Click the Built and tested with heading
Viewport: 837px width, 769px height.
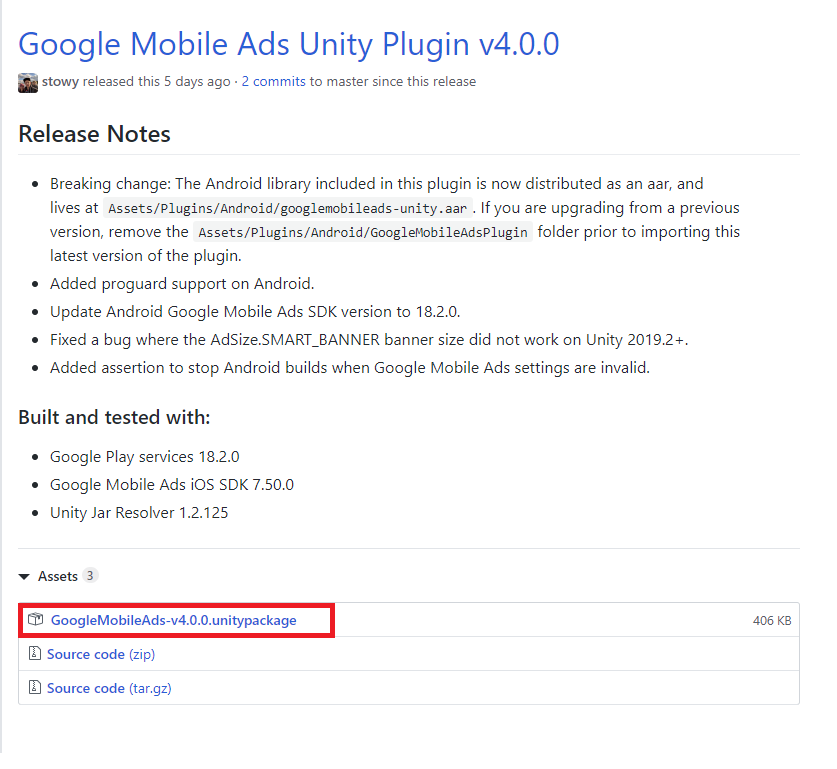(114, 417)
